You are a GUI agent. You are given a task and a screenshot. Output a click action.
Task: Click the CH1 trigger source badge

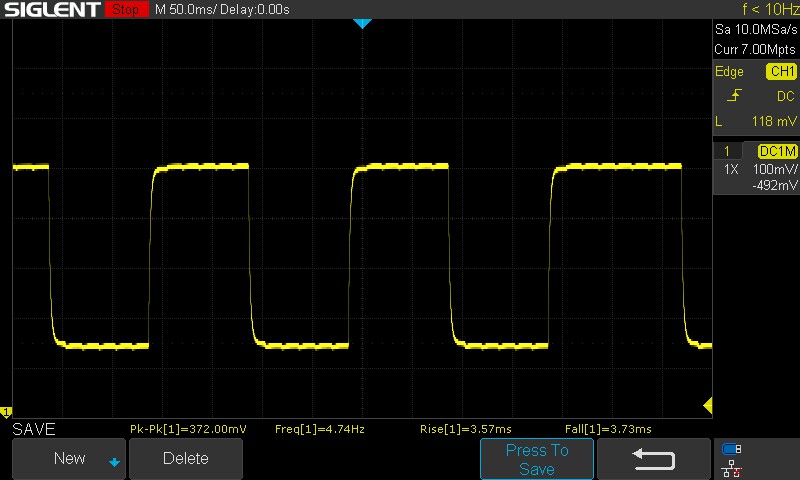(x=781, y=71)
